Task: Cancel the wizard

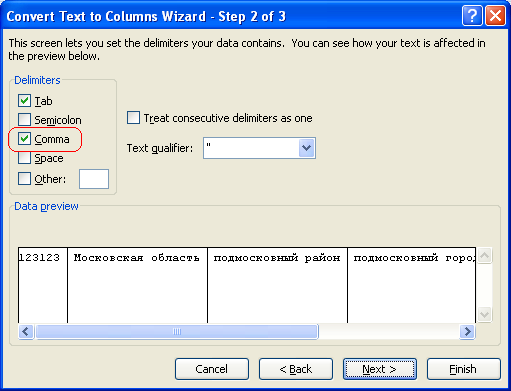Action: (212, 369)
